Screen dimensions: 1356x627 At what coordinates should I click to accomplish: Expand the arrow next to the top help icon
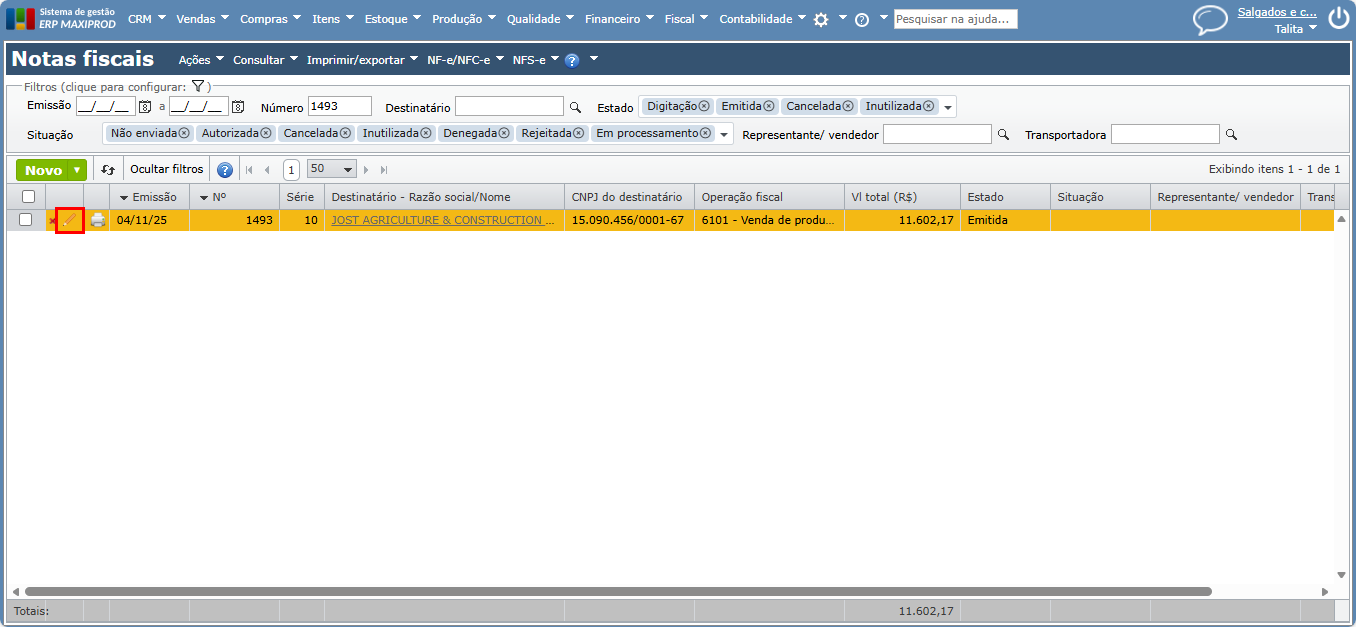[x=884, y=18]
